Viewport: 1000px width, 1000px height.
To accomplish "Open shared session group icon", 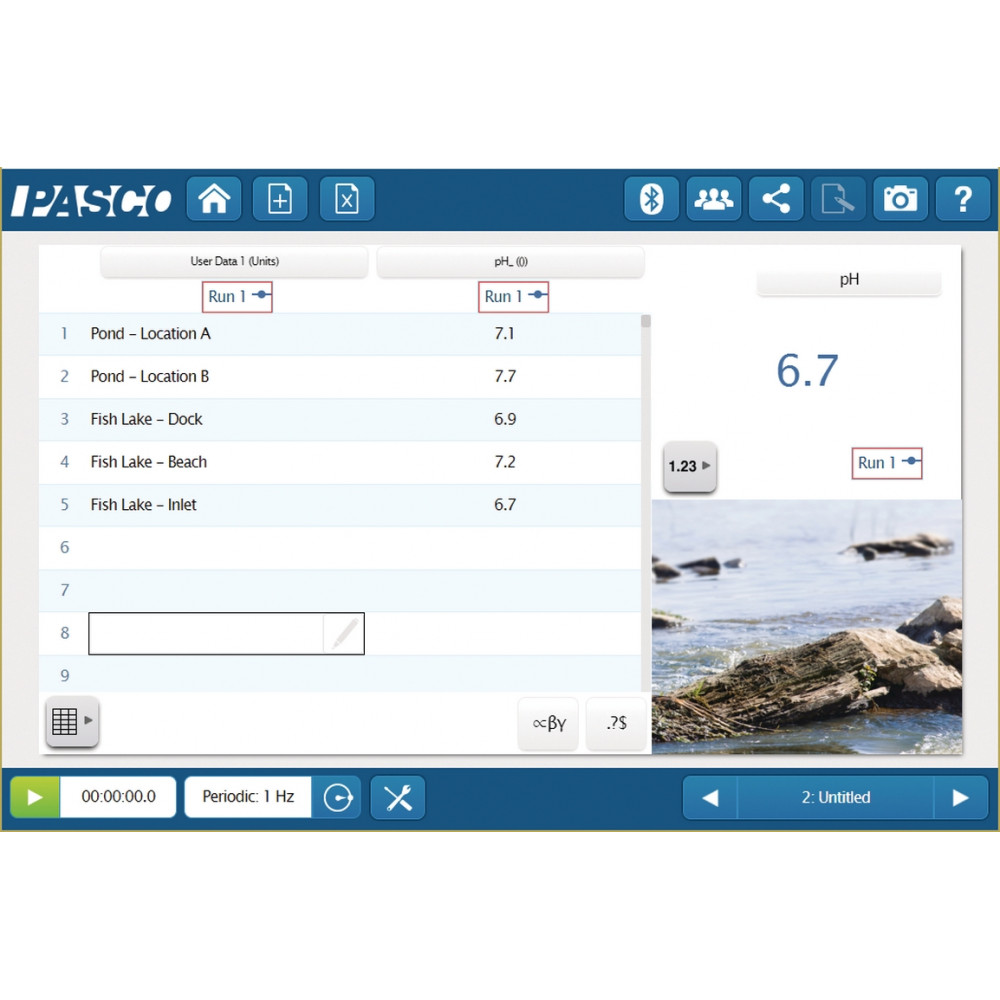I will click(x=713, y=199).
